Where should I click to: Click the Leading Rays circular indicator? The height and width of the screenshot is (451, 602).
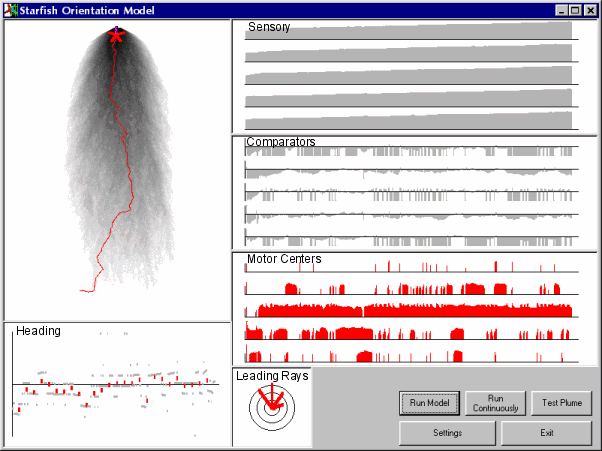(x=272, y=407)
